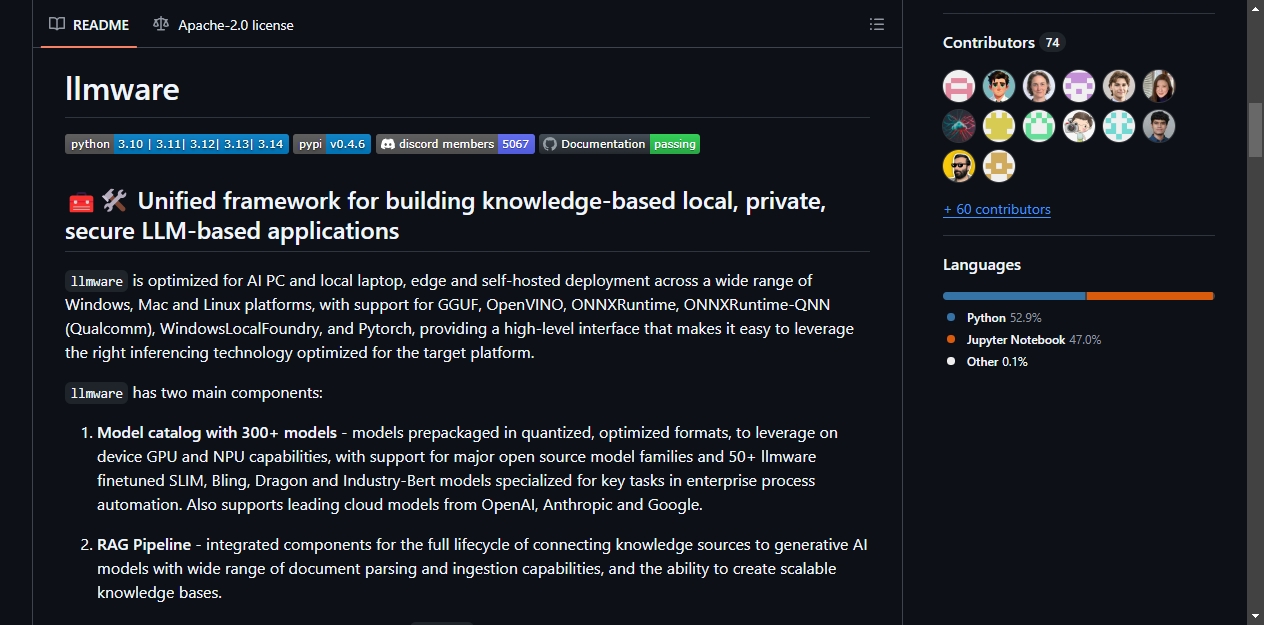Switch to the Apache-2.0 license tab

pyautogui.click(x=223, y=24)
